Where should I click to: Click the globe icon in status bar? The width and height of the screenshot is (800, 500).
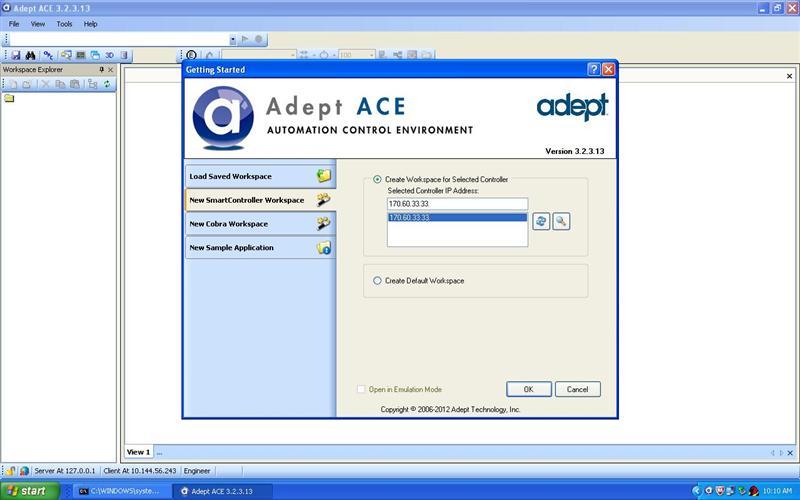(23, 471)
